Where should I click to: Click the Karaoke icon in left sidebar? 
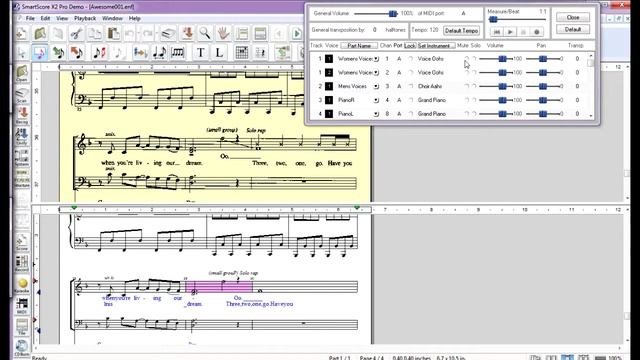(22, 285)
